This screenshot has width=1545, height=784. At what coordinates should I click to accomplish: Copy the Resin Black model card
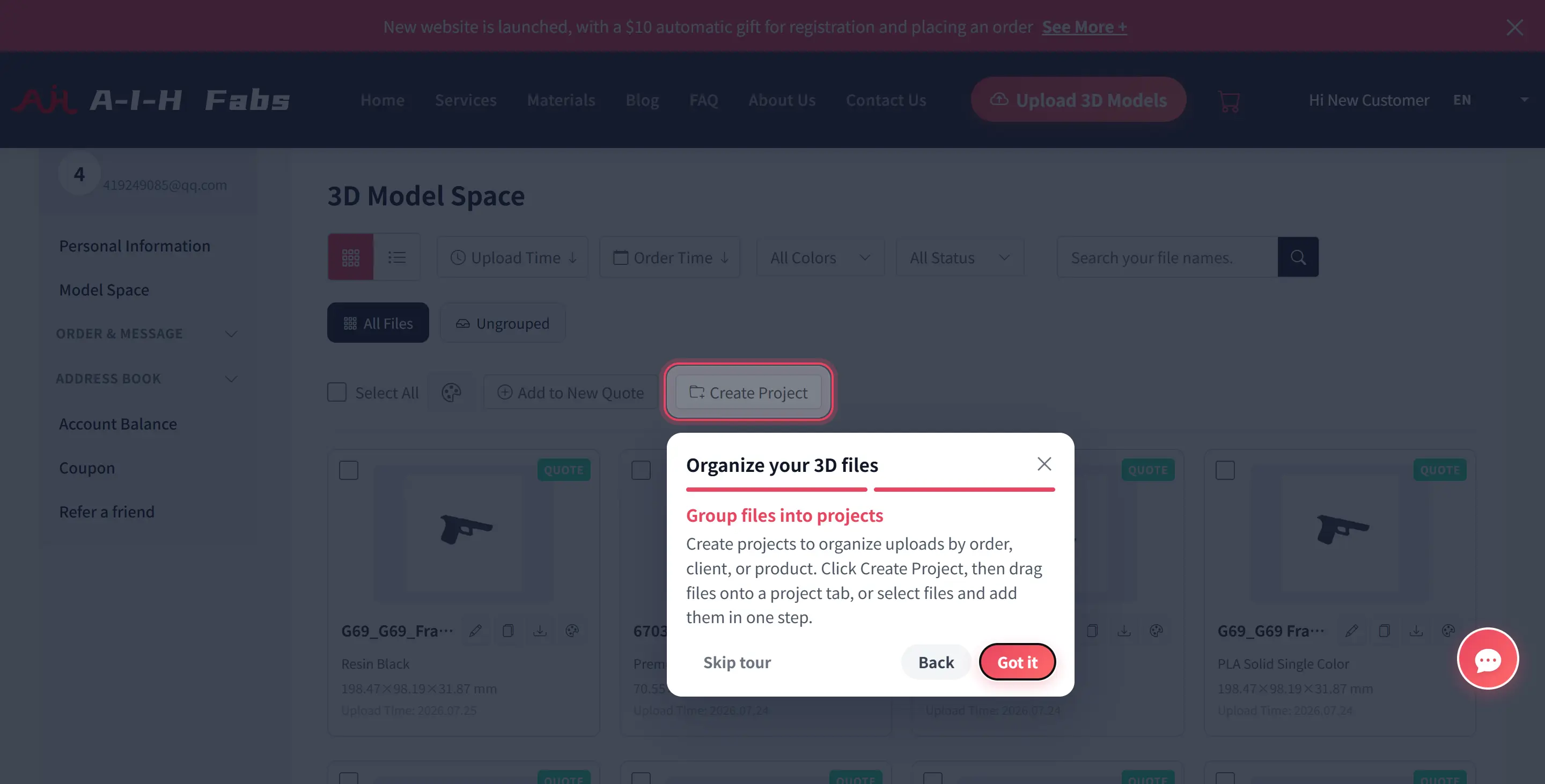[508, 631]
